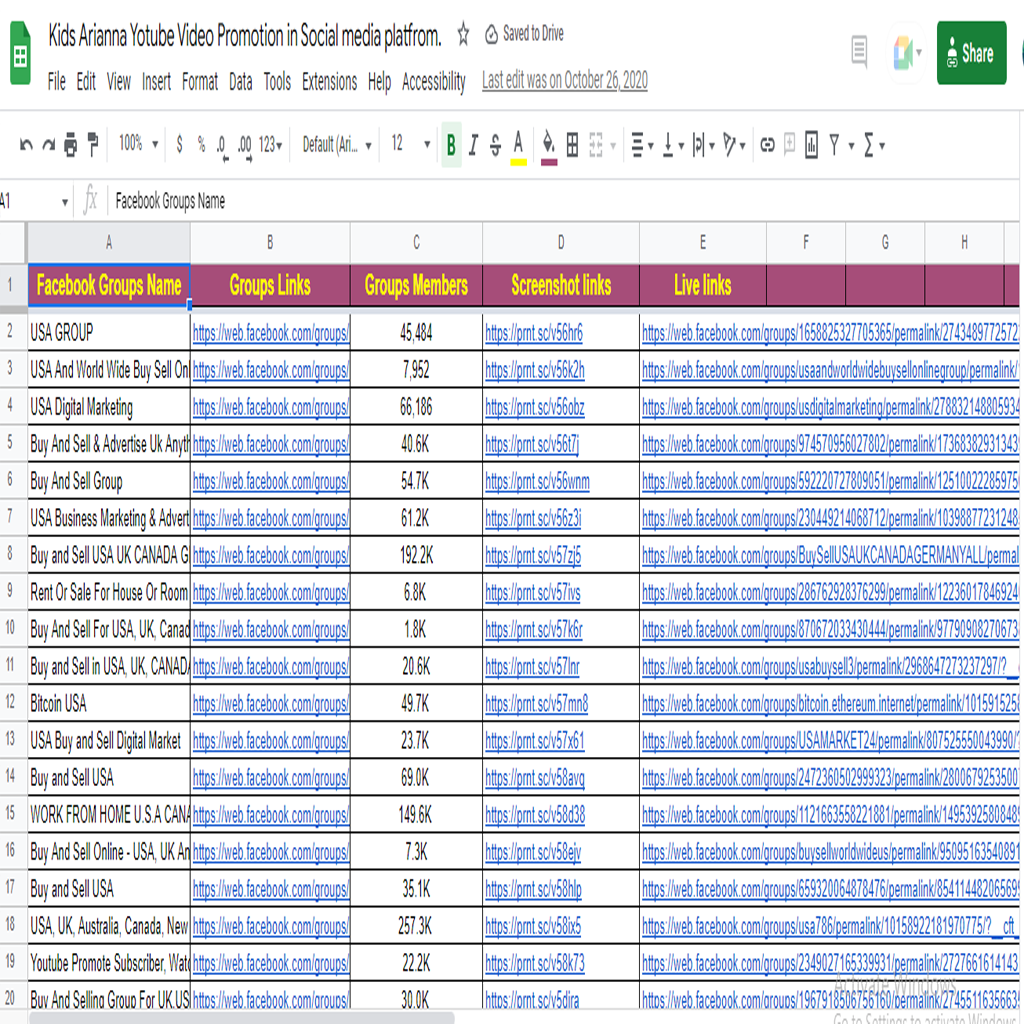1024x1024 pixels.
Task: Open Last edit was on October 26, 2020
Action: 565,80
